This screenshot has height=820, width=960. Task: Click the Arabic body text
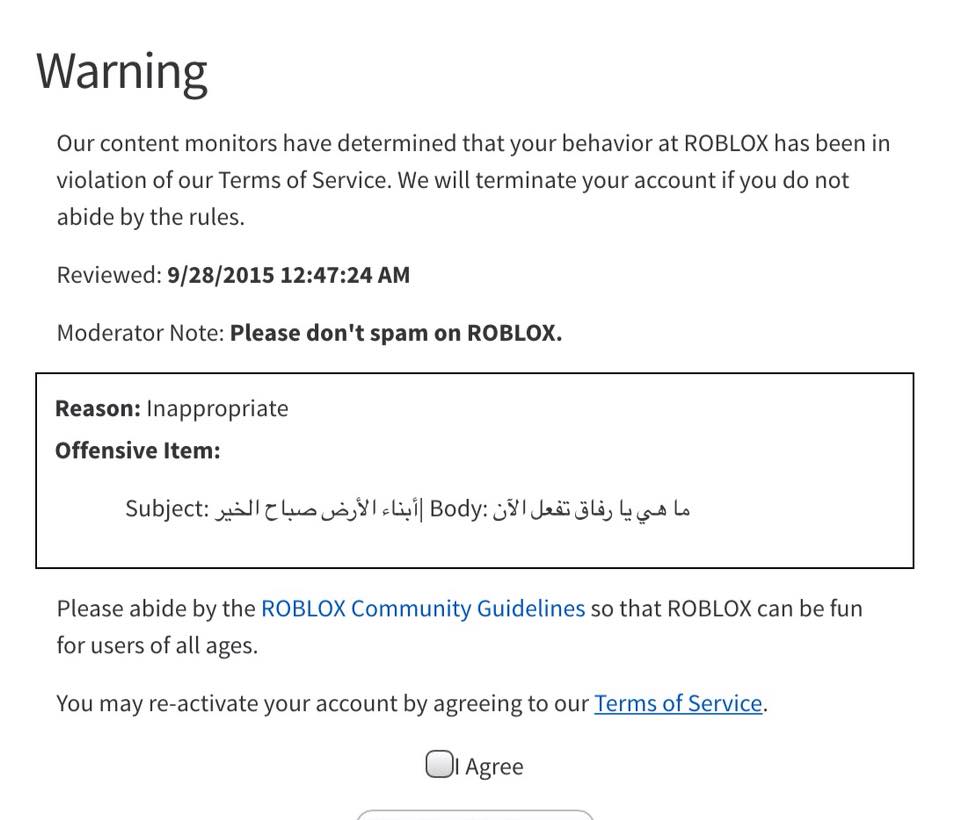[x=591, y=509]
